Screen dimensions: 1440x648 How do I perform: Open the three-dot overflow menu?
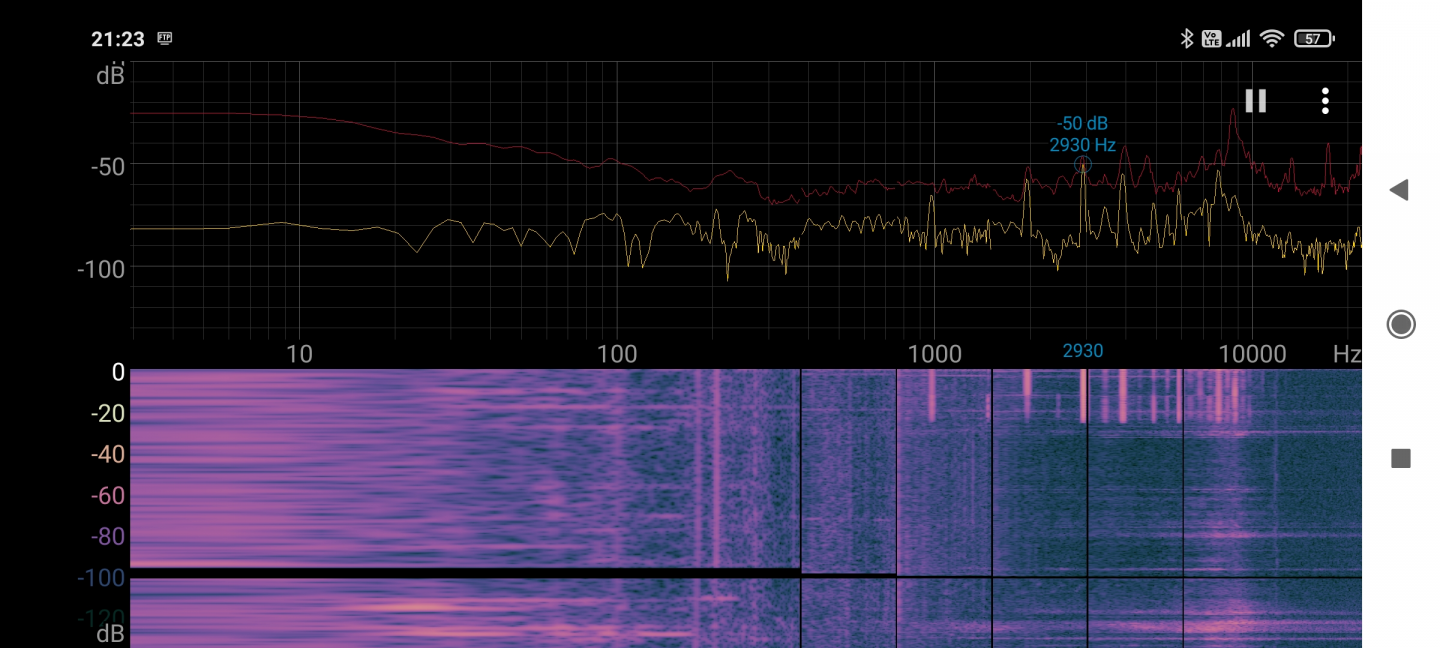[1325, 101]
